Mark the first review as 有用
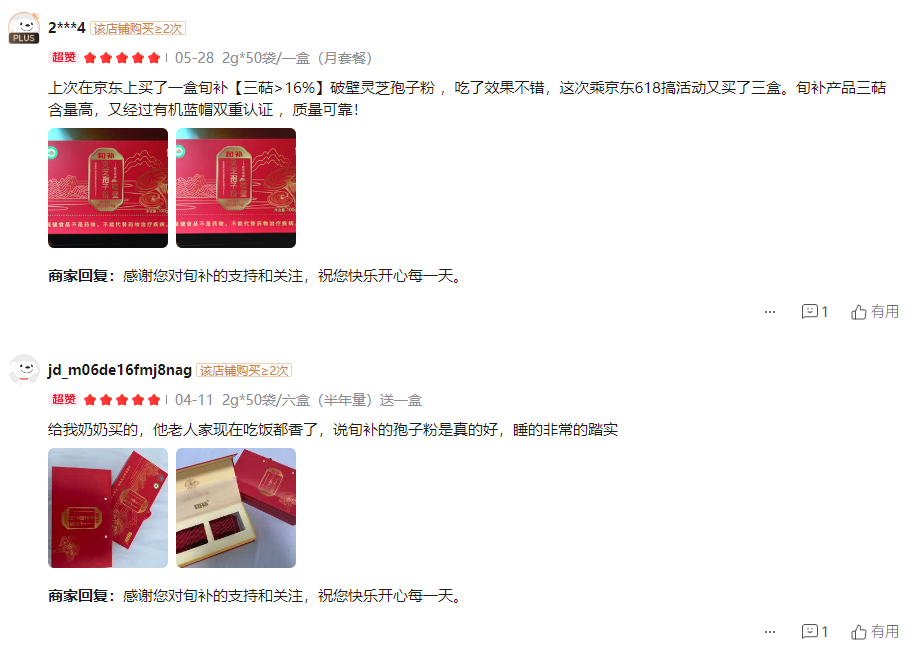 coord(875,312)
